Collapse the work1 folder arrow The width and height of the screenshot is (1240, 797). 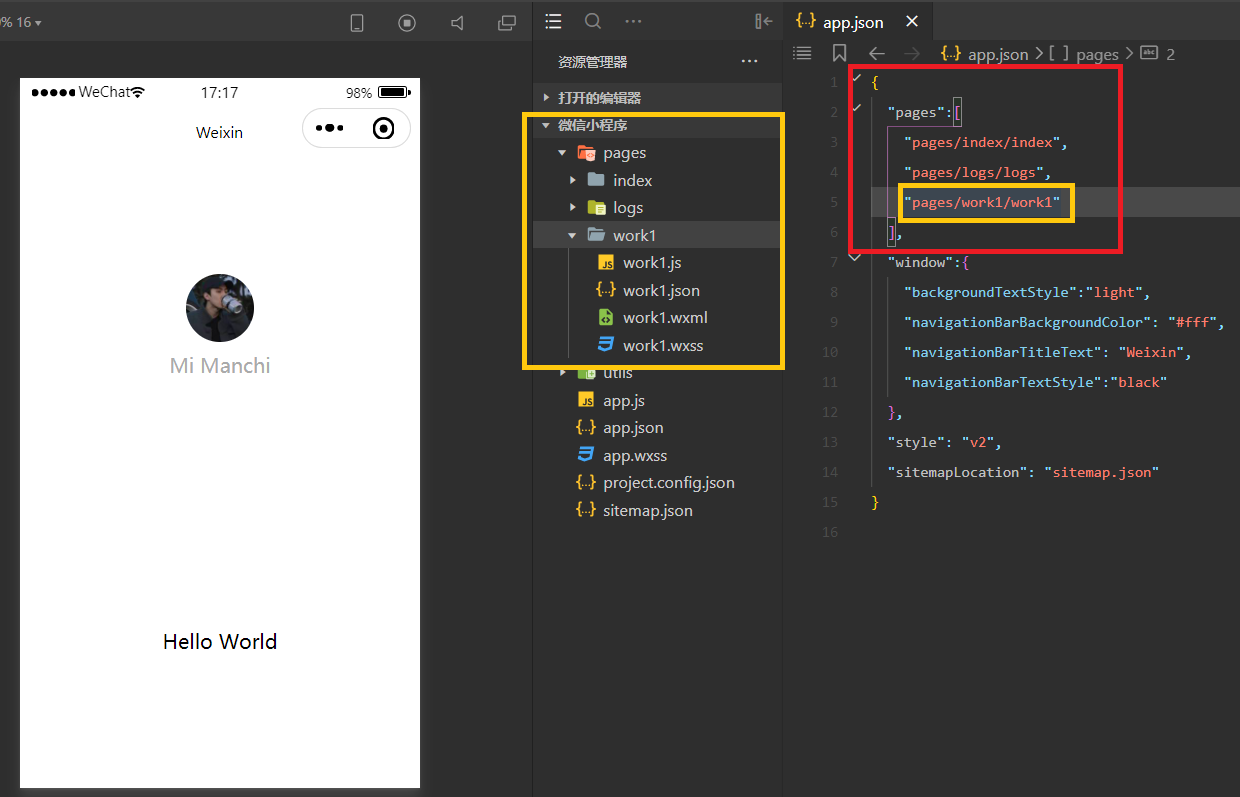(573, 235)
